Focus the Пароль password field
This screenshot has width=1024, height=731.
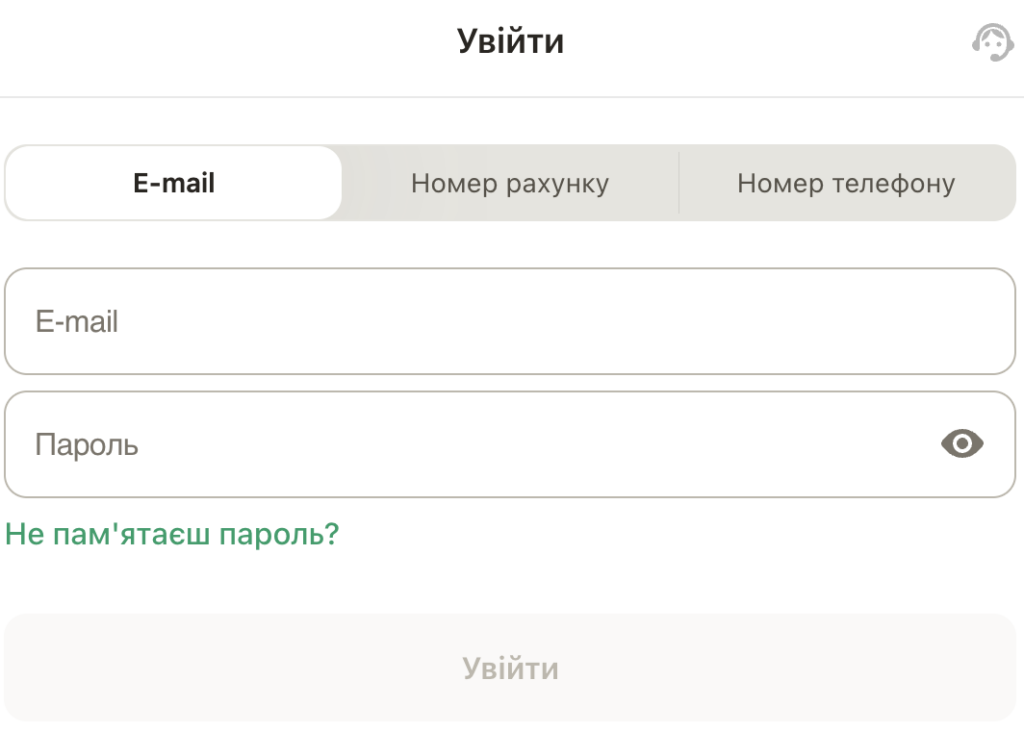tap(400, 443)
